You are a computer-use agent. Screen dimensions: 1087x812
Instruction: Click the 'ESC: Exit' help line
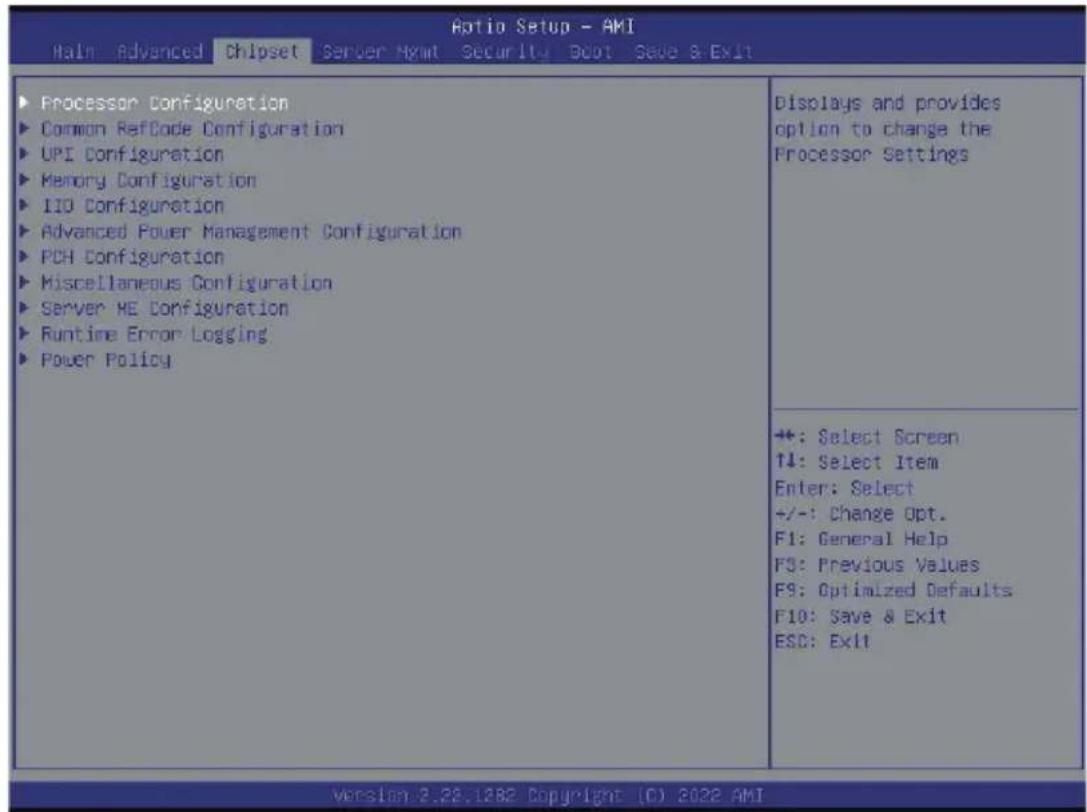click(x=822, y=642)
